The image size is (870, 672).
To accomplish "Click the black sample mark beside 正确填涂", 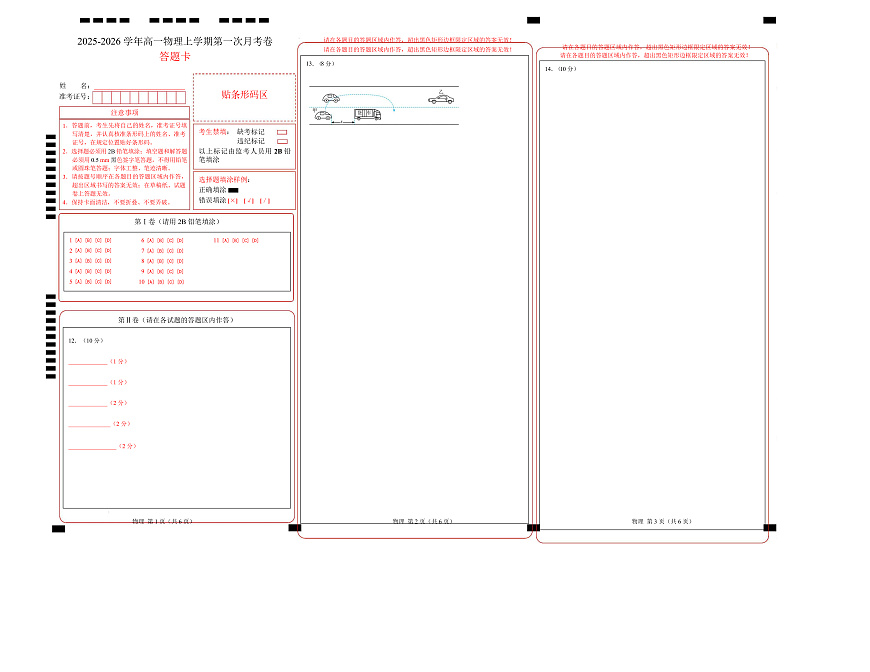I will click(x=233, y=190).
